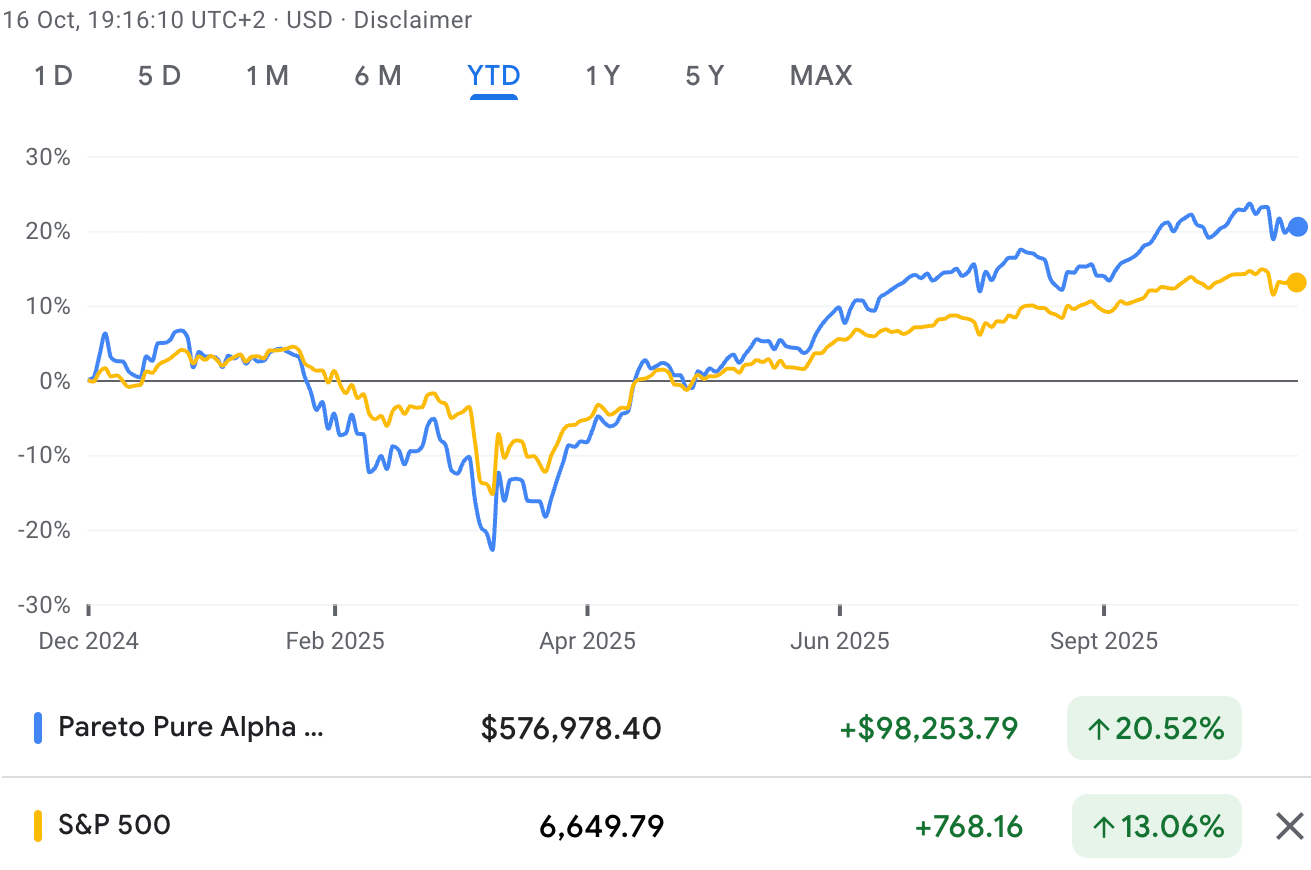Select the 1D time range tab

(53, 75)
